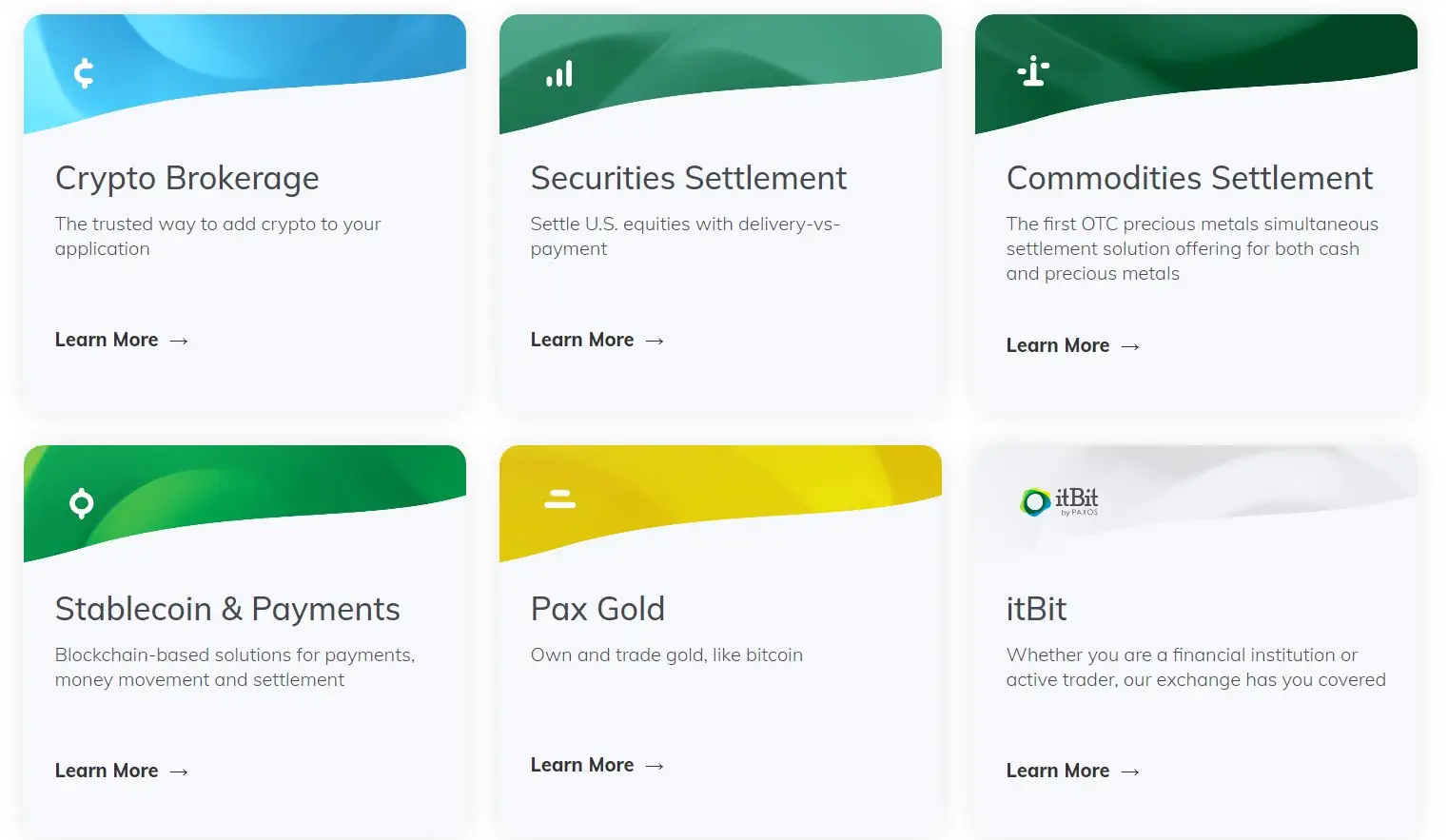Click the arrow next to Crypto Brokerage Learn More
Image resolution: width=1448 pixels, height=840 pixels.
[179, 341]
